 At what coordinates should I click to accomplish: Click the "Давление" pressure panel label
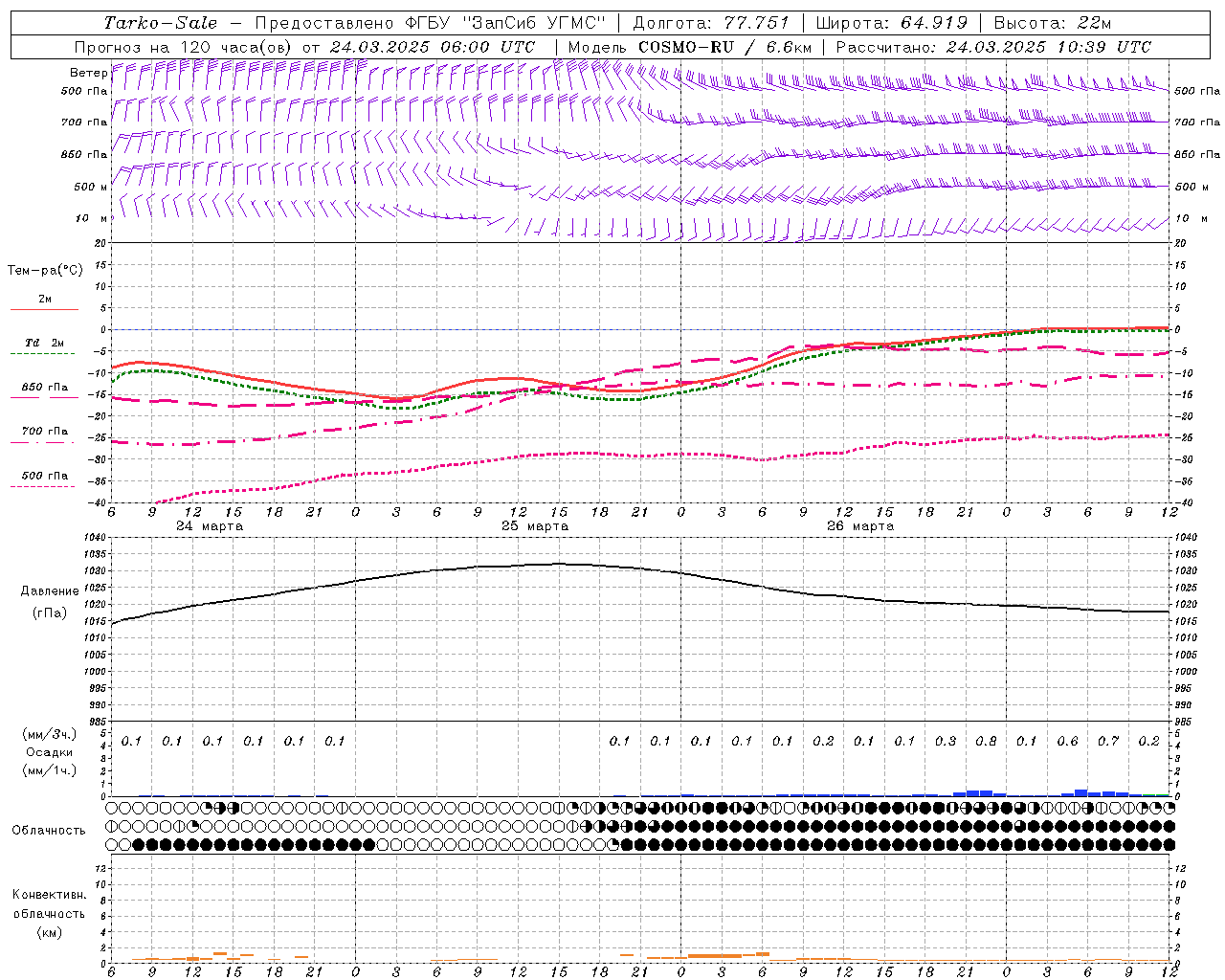50,590
